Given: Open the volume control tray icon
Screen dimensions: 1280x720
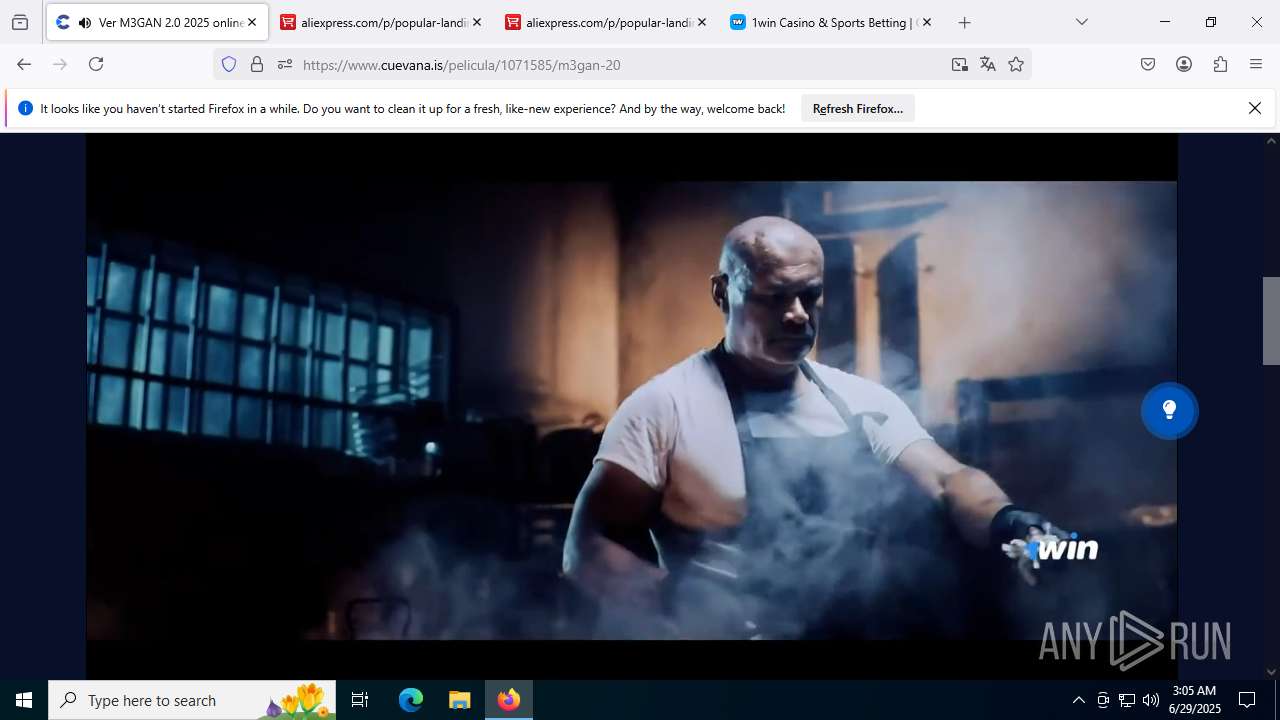Looking at the screenshot, I should click(x=1151, y=700).
